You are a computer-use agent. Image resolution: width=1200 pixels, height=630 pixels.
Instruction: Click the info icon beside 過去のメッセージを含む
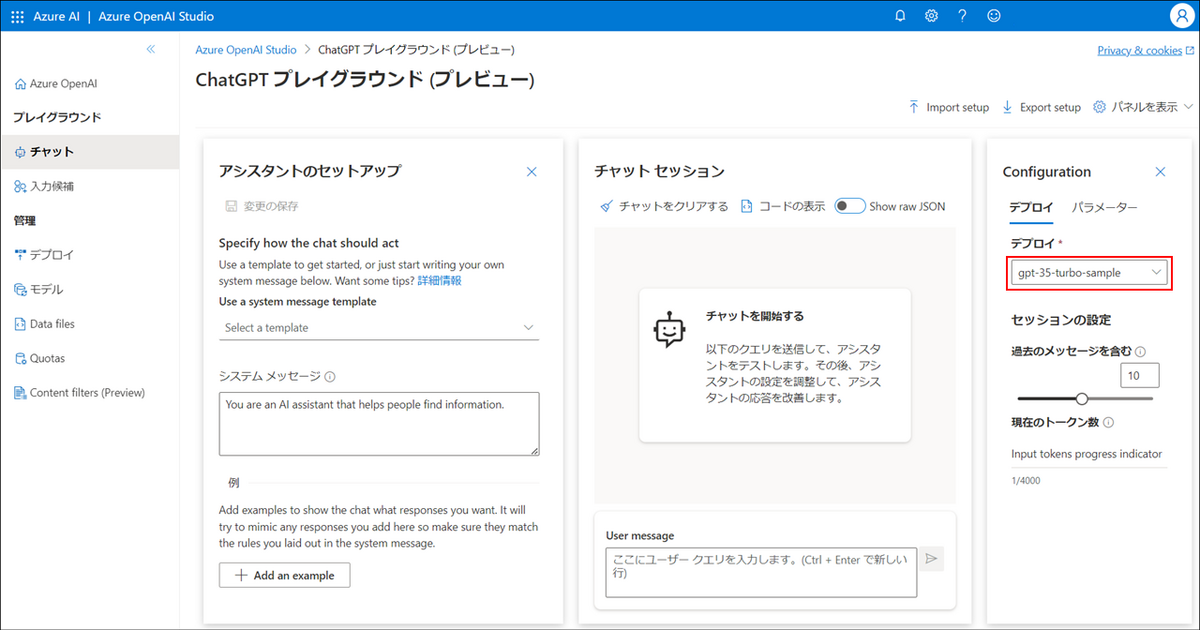pos(1141,352)
